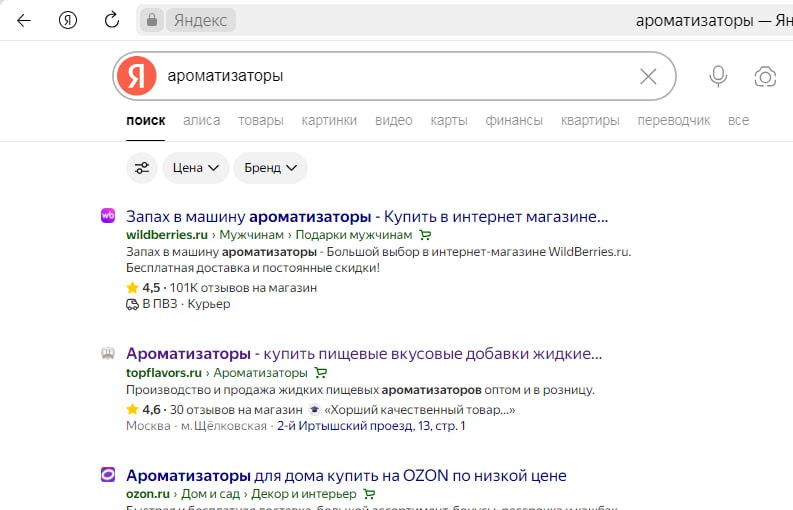This screenshot has height=510, width=793.
Task: Open the все more-services menu
Action: tap(738, 120)
